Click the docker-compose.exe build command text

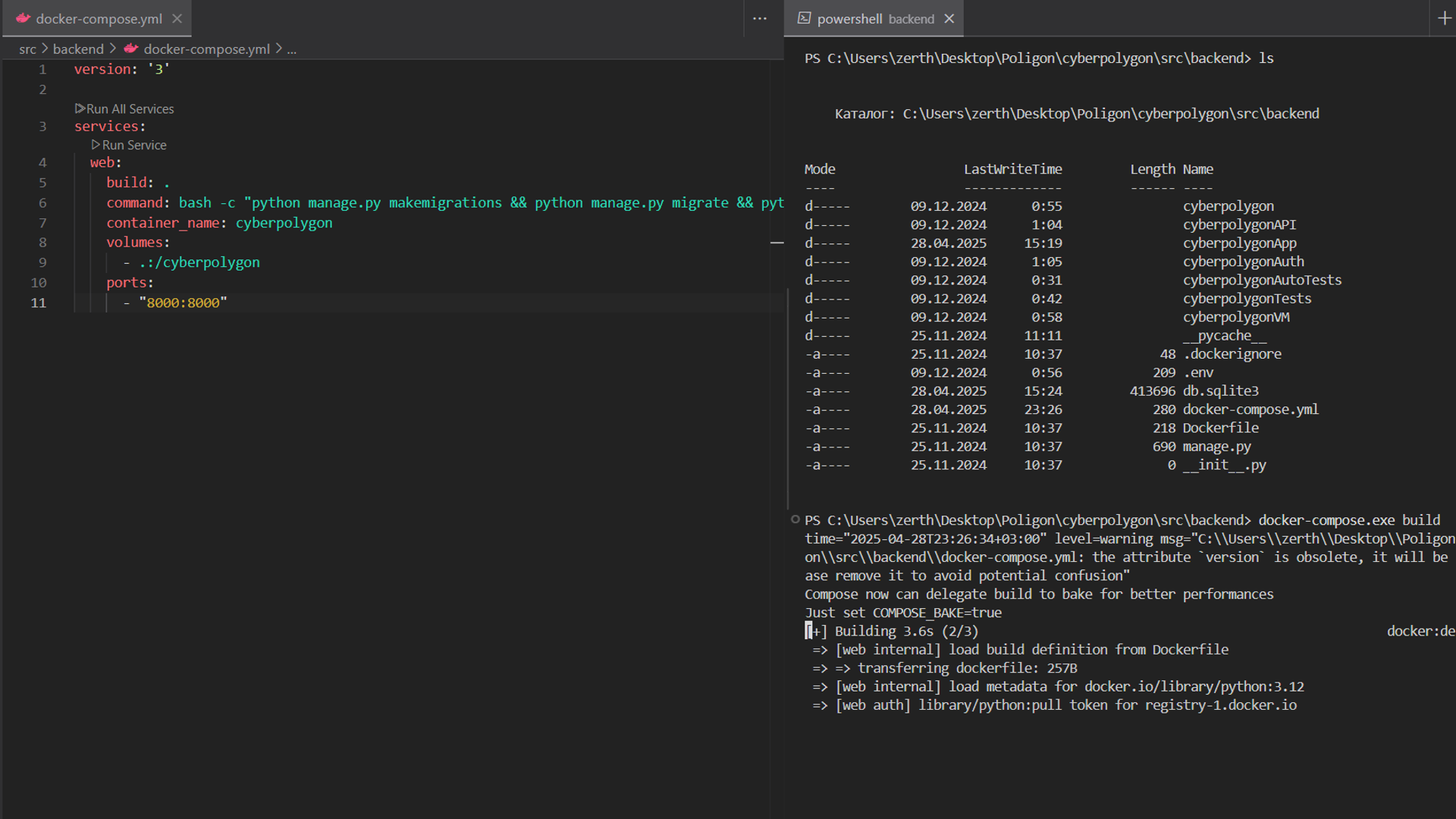coord(1349,520)
